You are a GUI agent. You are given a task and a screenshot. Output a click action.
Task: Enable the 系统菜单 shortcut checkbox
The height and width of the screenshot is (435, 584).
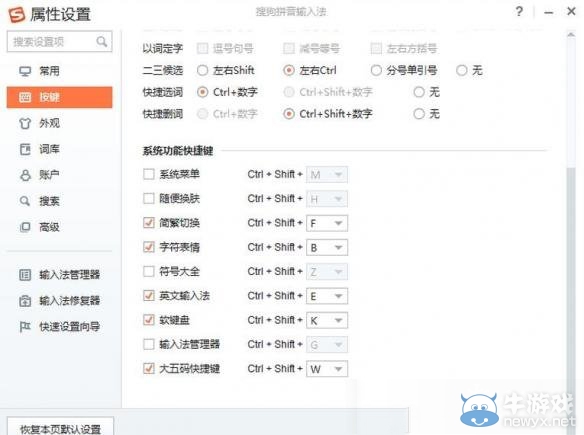149,174
